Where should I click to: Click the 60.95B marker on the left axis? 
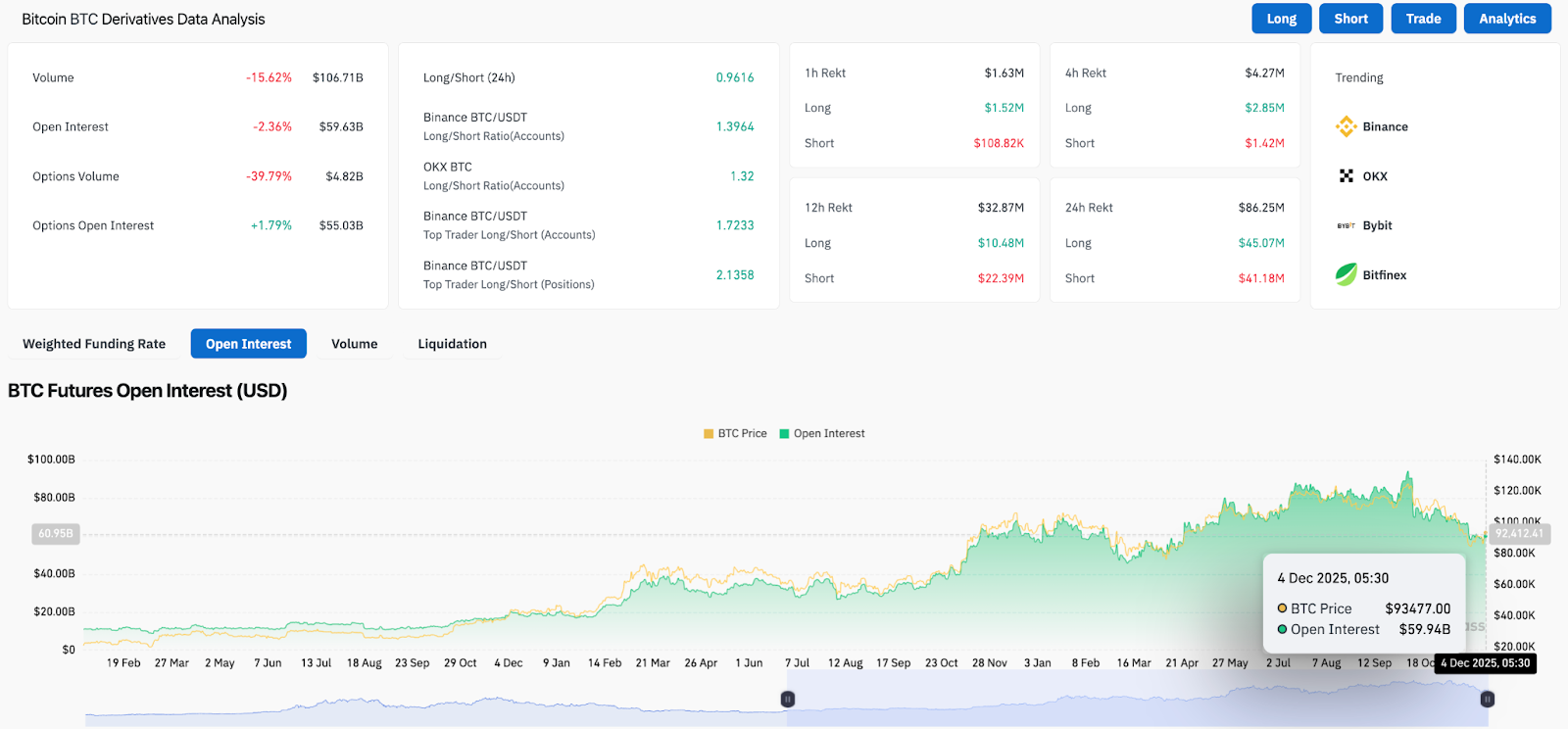click(x=56, y=534)
